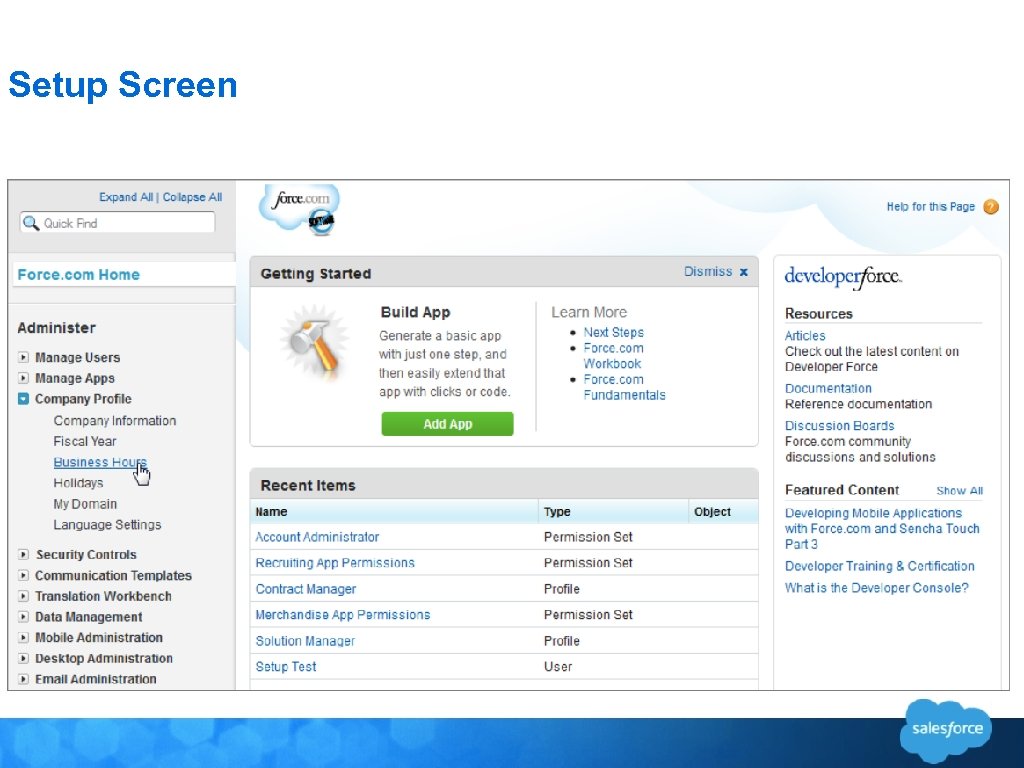Image resolution: width=1024 pixels, height=768 pixels.
Task: Open What is the Developer Console link
Action: point(876,588)
